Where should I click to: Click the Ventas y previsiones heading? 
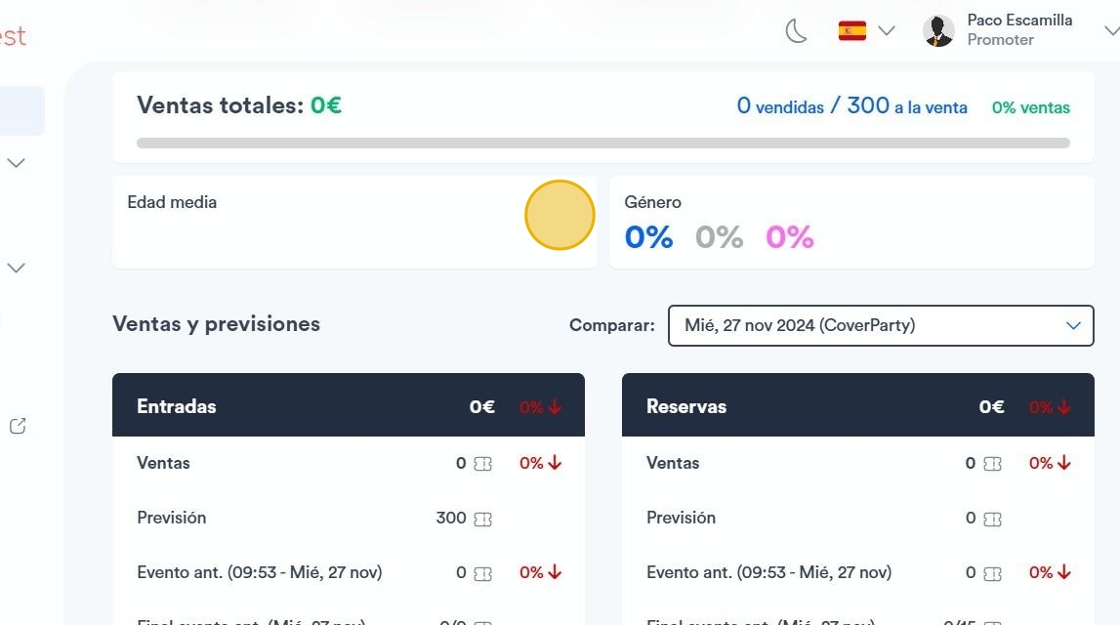pyautogui.click(x=216, y=324)
